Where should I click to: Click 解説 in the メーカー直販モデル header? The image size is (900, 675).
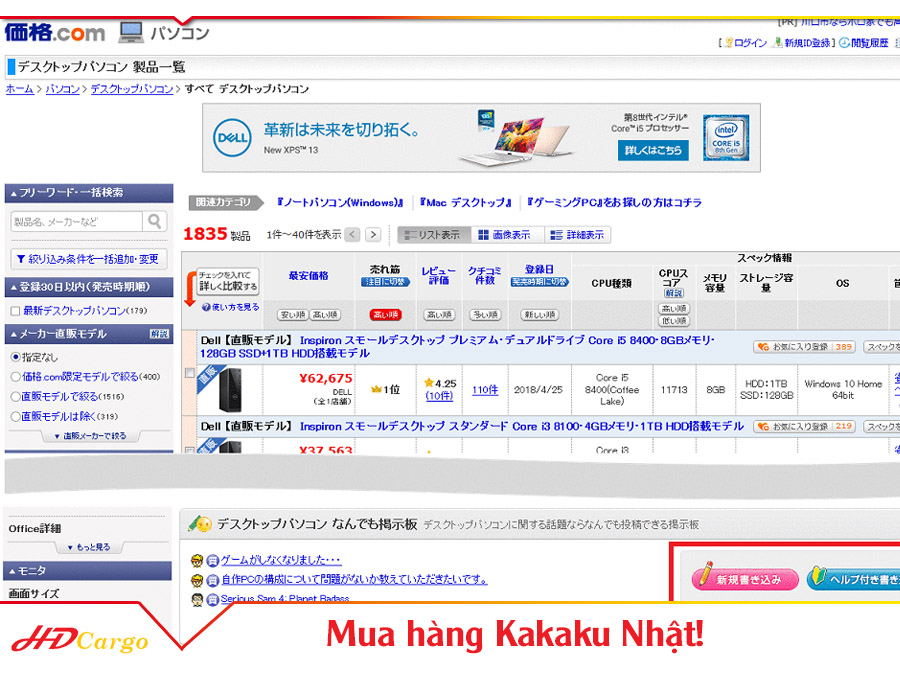(x=159, y=334)
